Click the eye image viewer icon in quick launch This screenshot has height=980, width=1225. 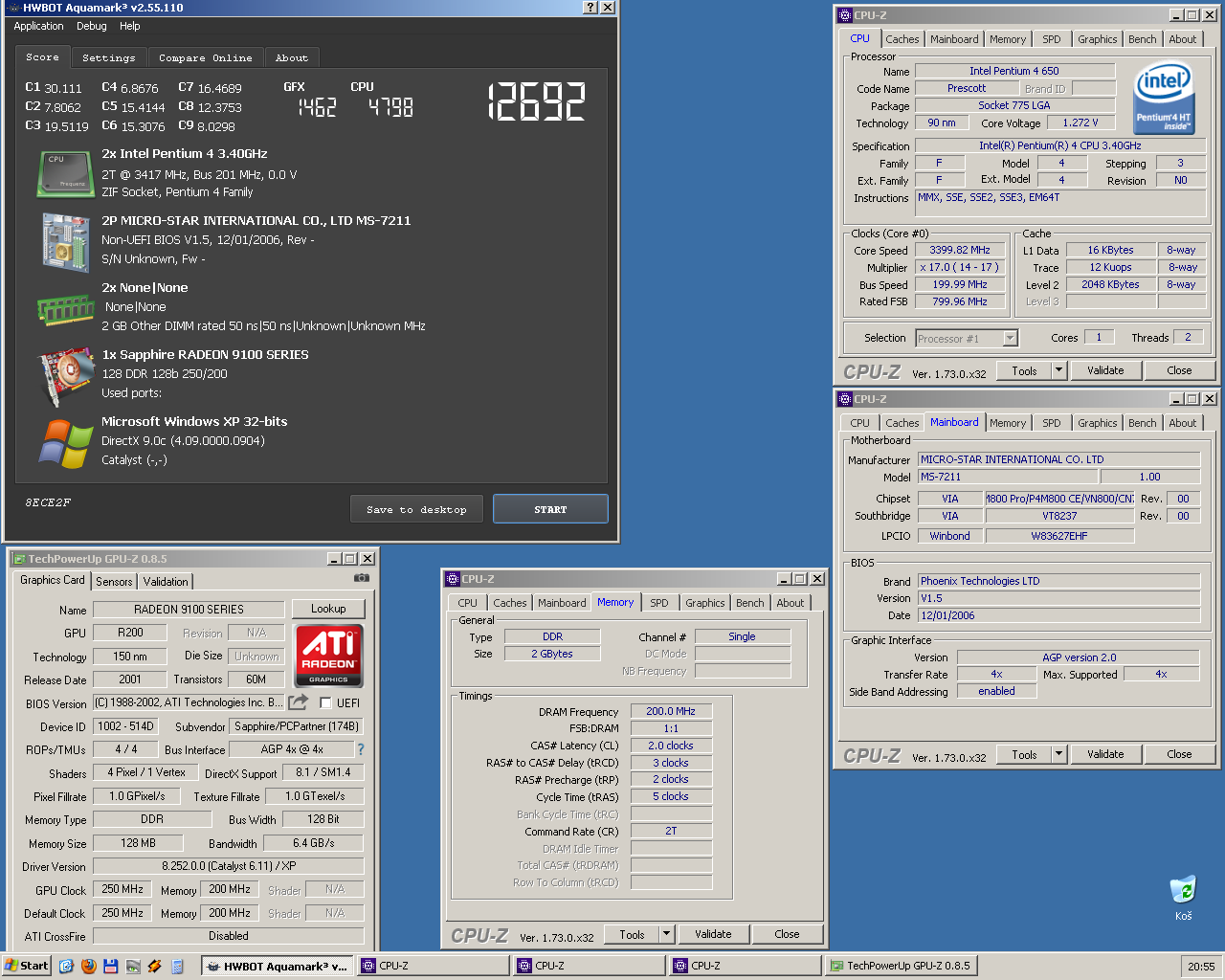point(133,966)
